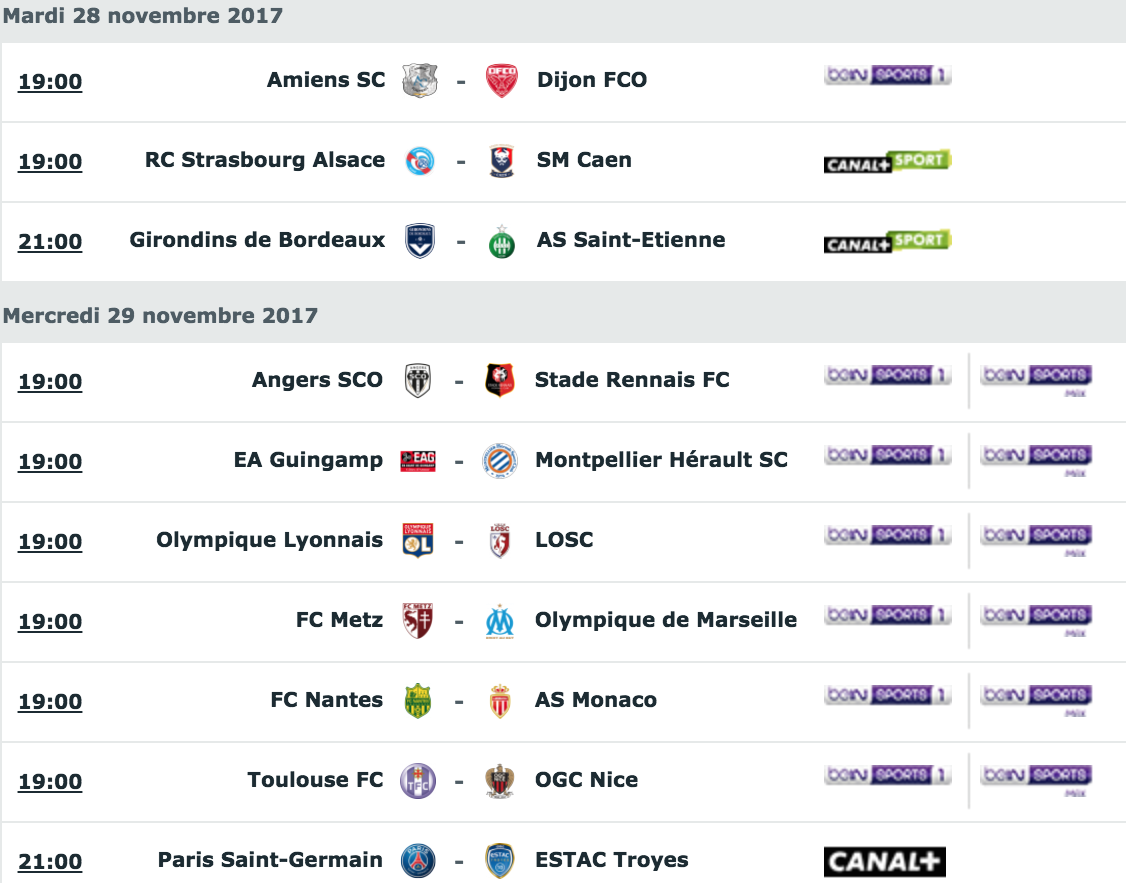Click the Girondins de Bordeaux team name
This screenshot has height=883, width=1126.
point(257,240)
